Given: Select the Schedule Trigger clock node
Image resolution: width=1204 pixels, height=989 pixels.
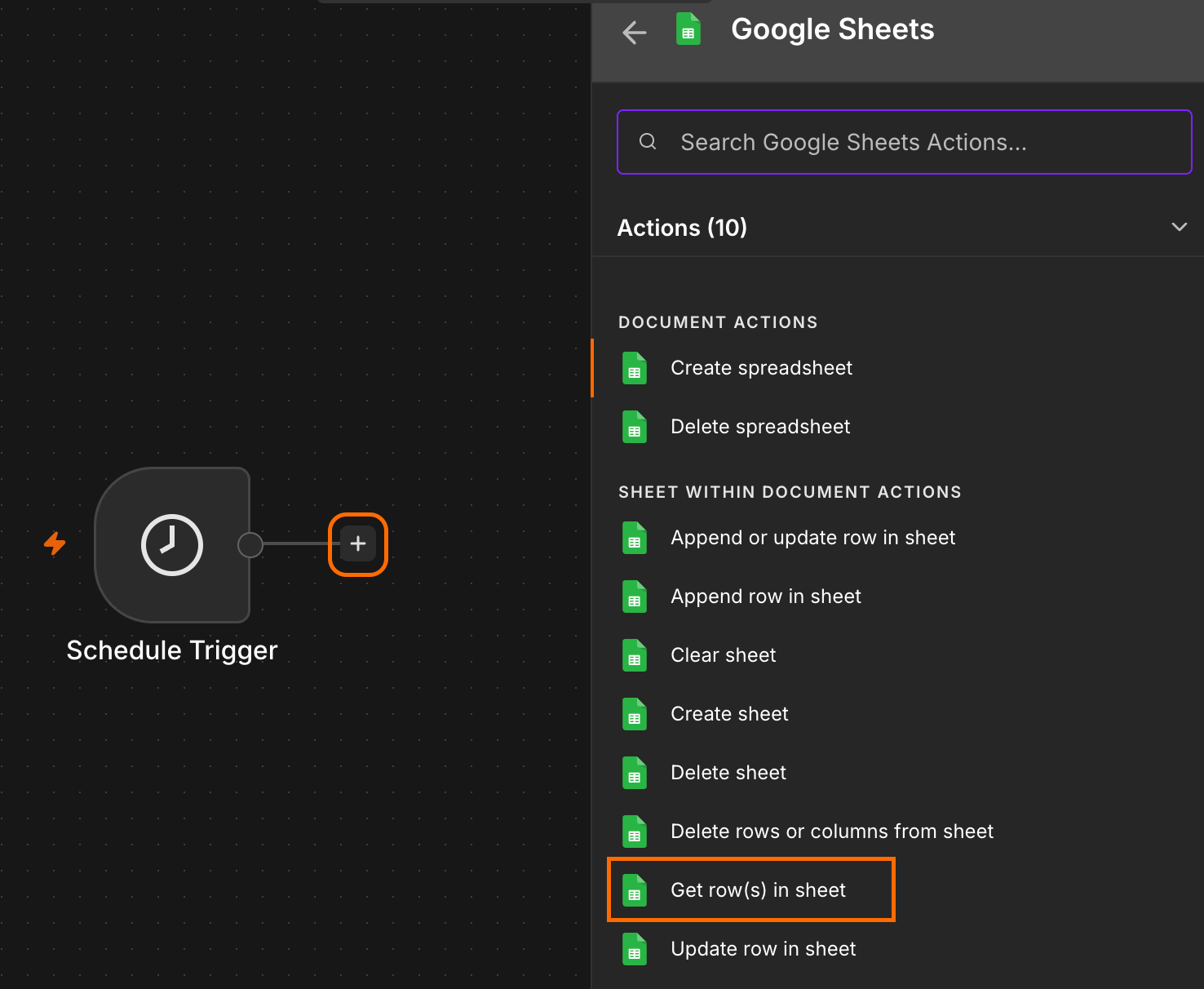Looking at the screenshot, I should pyautogui.click(x=172, y=545).
